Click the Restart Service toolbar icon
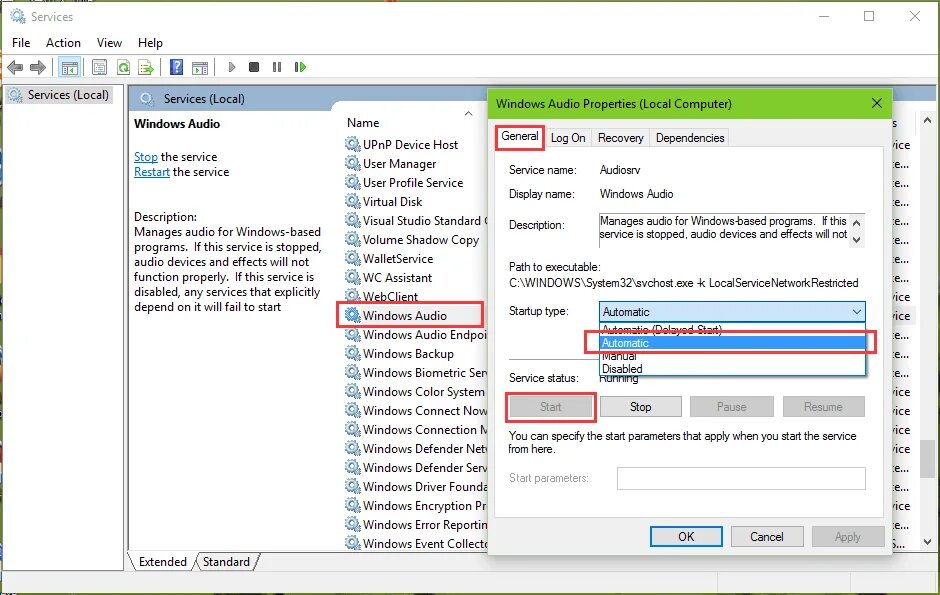The image size is (940, 595). tap(300, 67)
